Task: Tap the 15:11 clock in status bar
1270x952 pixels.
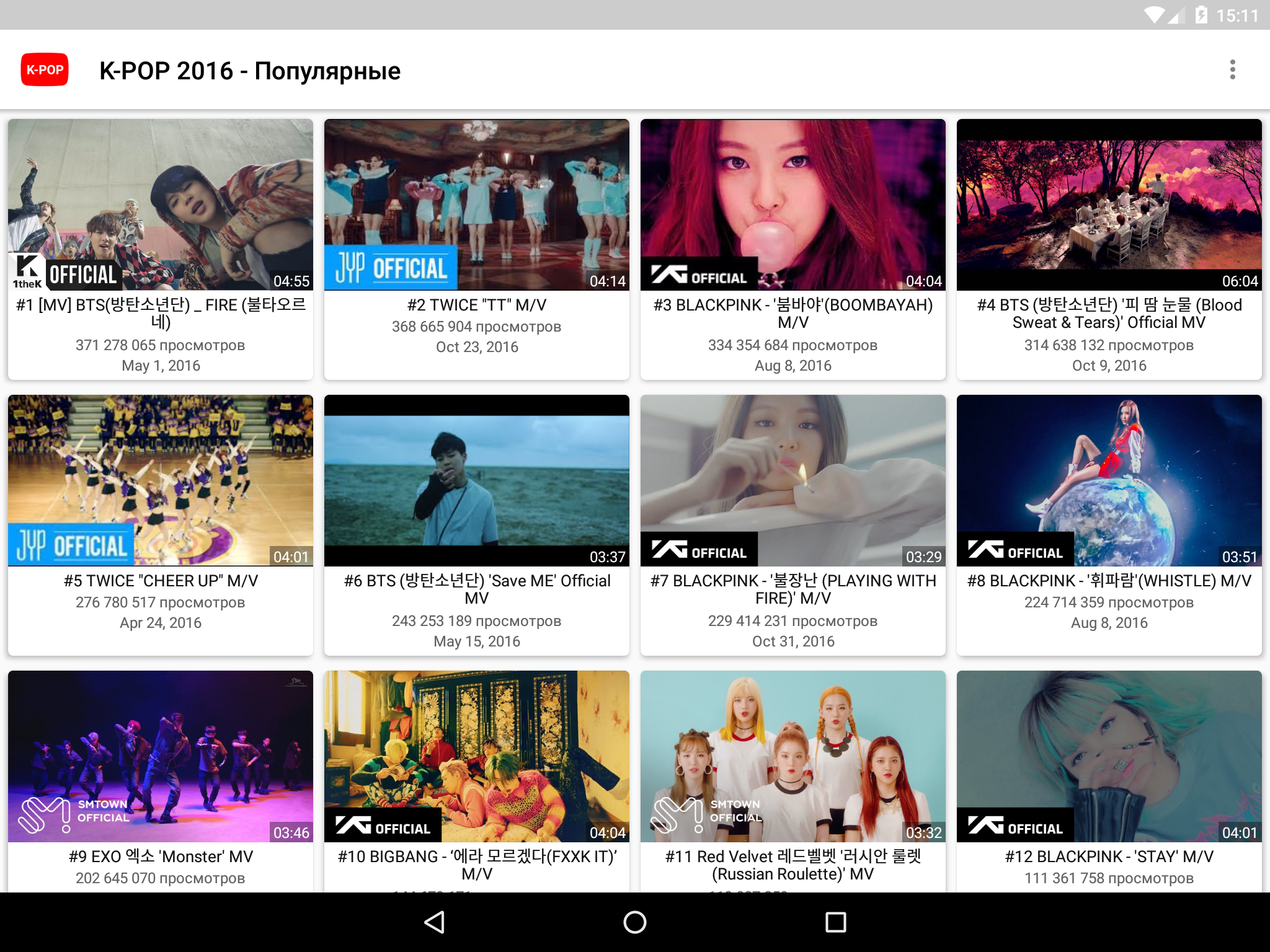Action: (x=1237, y=15)
